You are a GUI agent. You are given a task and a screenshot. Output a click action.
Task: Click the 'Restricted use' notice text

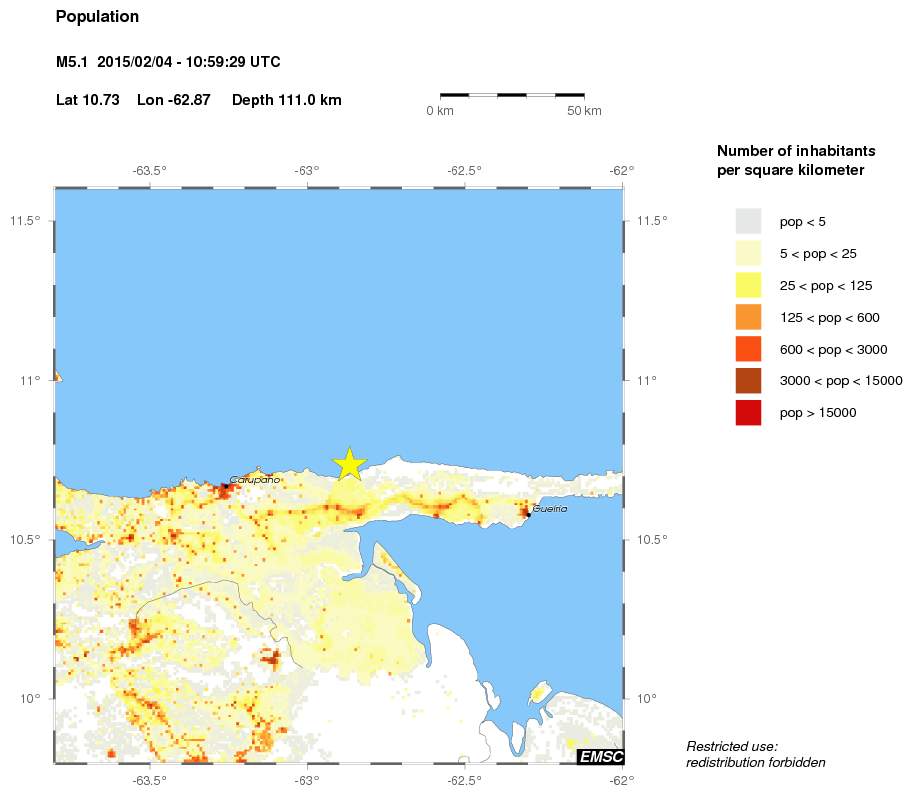[754, 753]
